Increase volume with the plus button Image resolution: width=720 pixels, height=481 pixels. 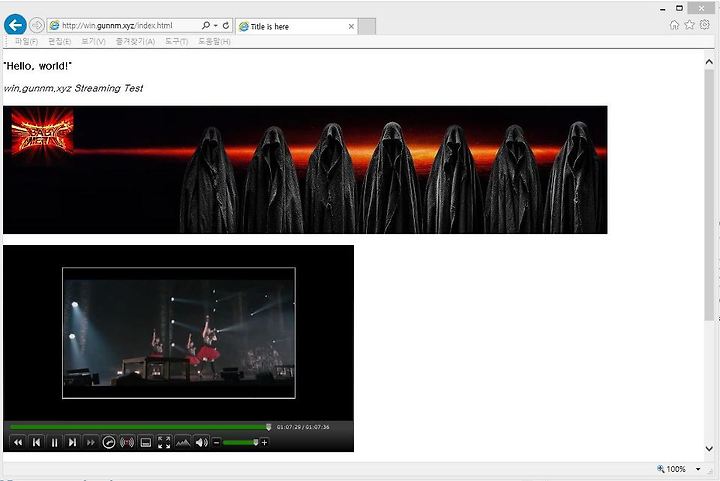click(264, 442)
